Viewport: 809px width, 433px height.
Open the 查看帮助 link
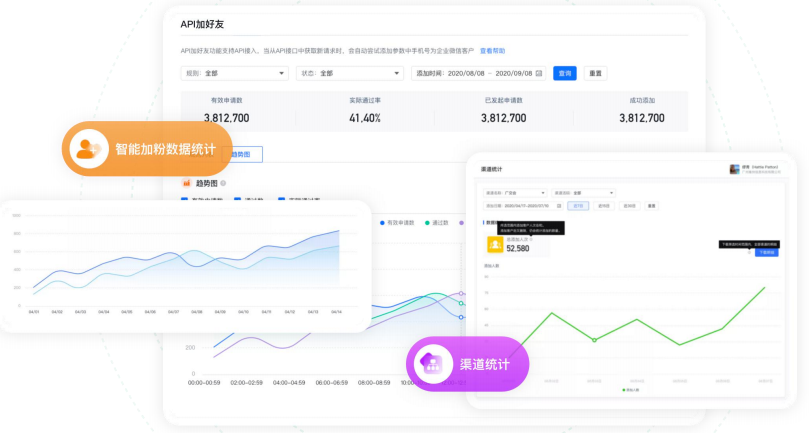click(492, 50)
